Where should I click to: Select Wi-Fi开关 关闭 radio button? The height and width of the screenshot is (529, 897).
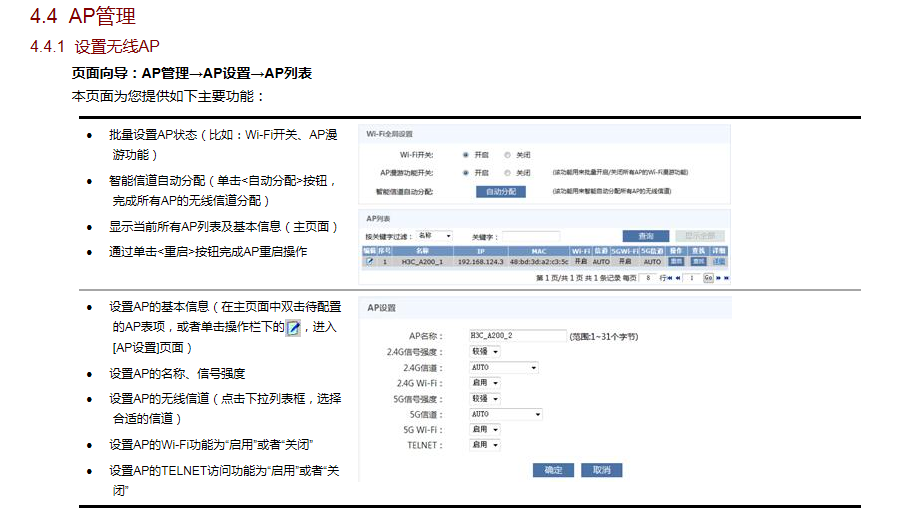(507, 155)
